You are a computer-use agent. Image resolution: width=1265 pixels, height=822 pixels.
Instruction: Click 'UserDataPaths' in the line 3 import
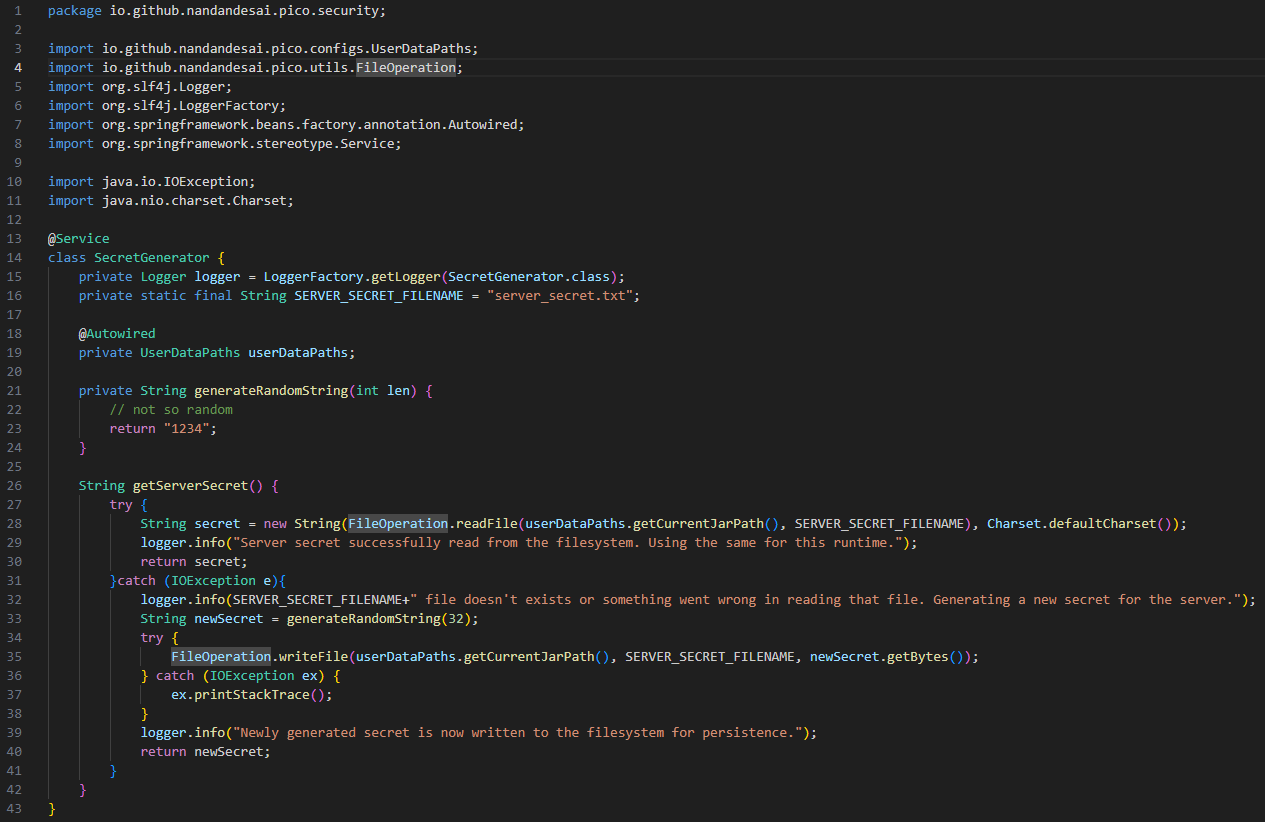point(421,49)
